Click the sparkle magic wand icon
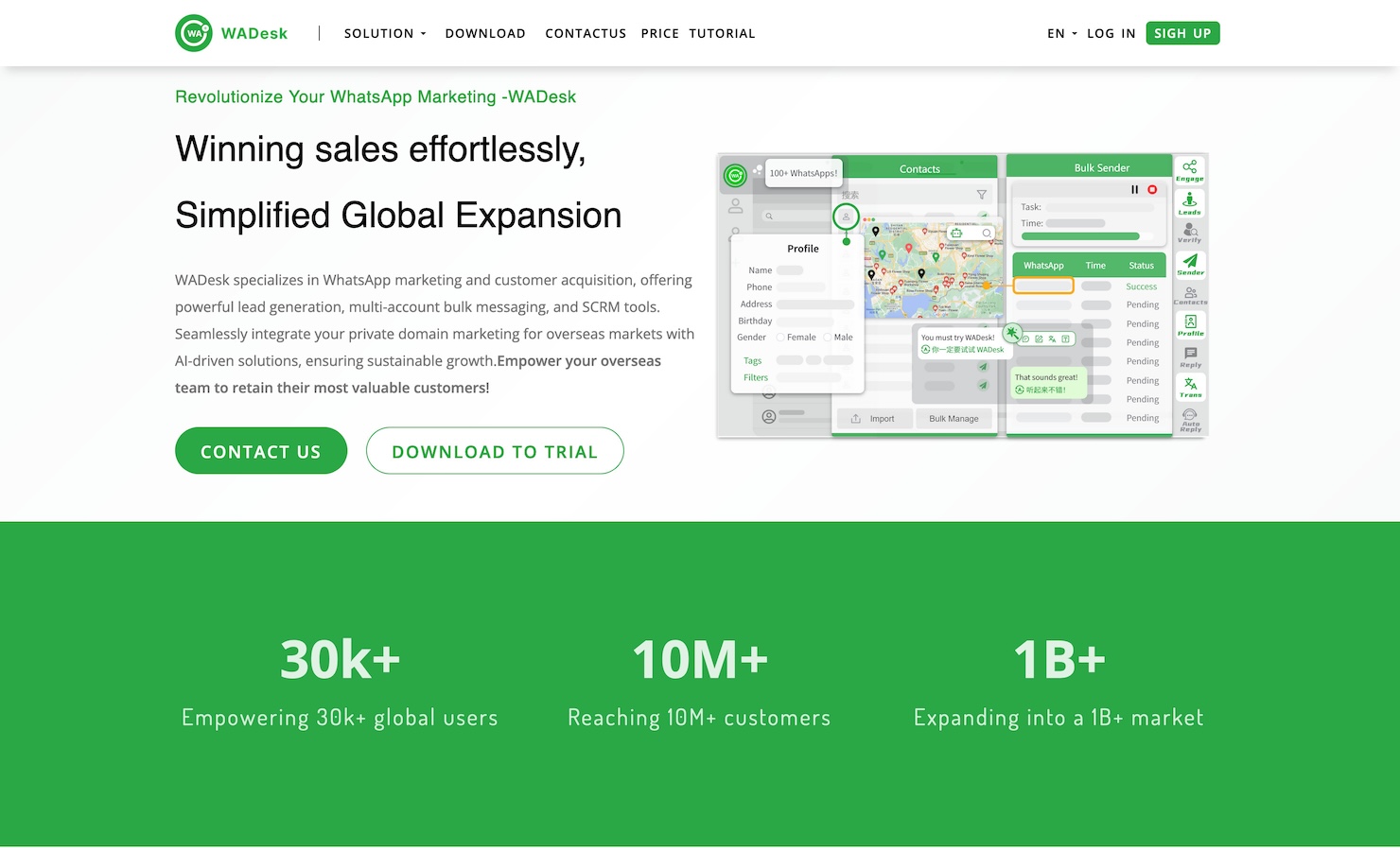The width and height of the screenshot is (1400, 851). [1012, 333]
